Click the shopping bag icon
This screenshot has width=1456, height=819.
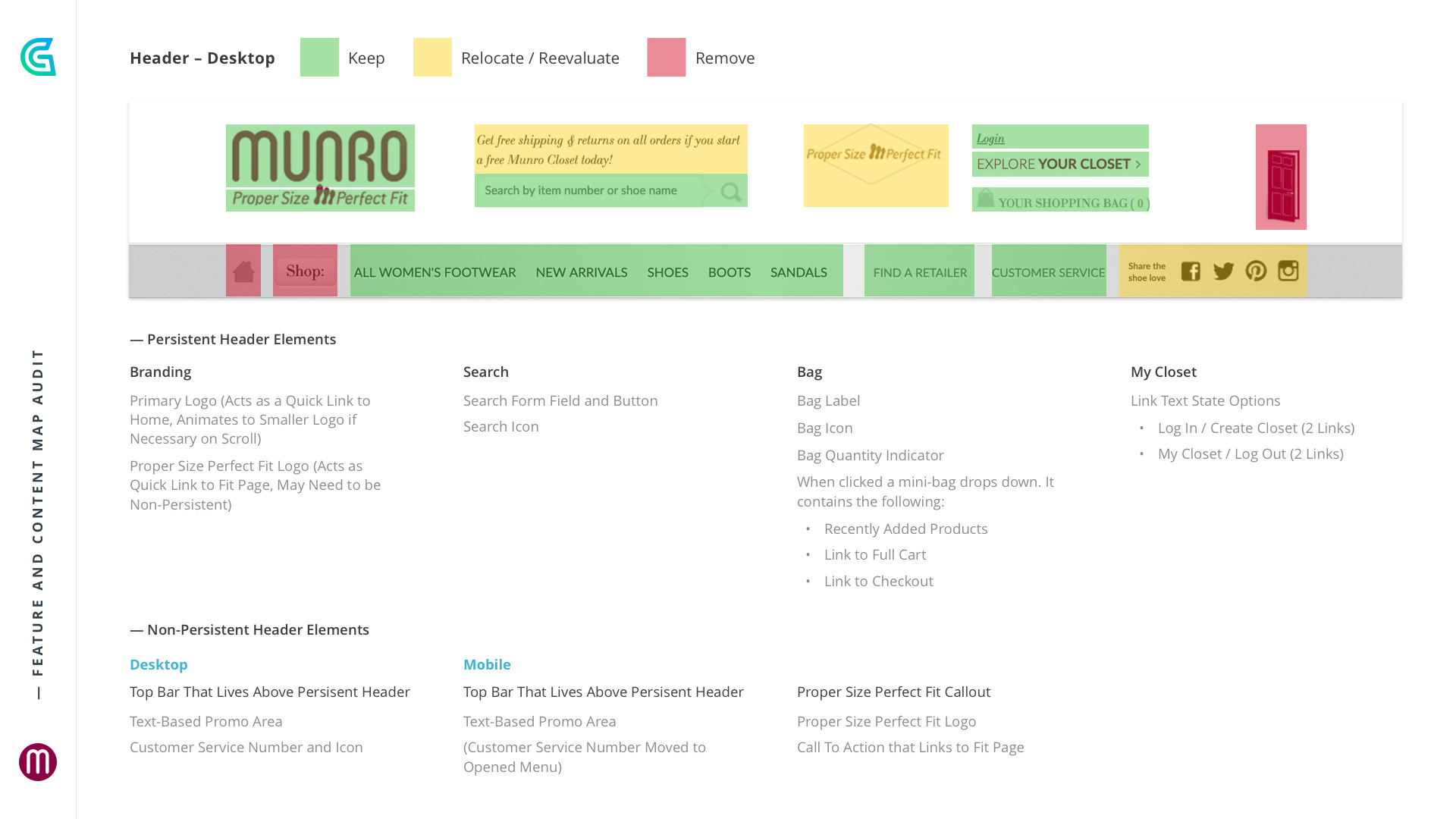pos(985,199)
